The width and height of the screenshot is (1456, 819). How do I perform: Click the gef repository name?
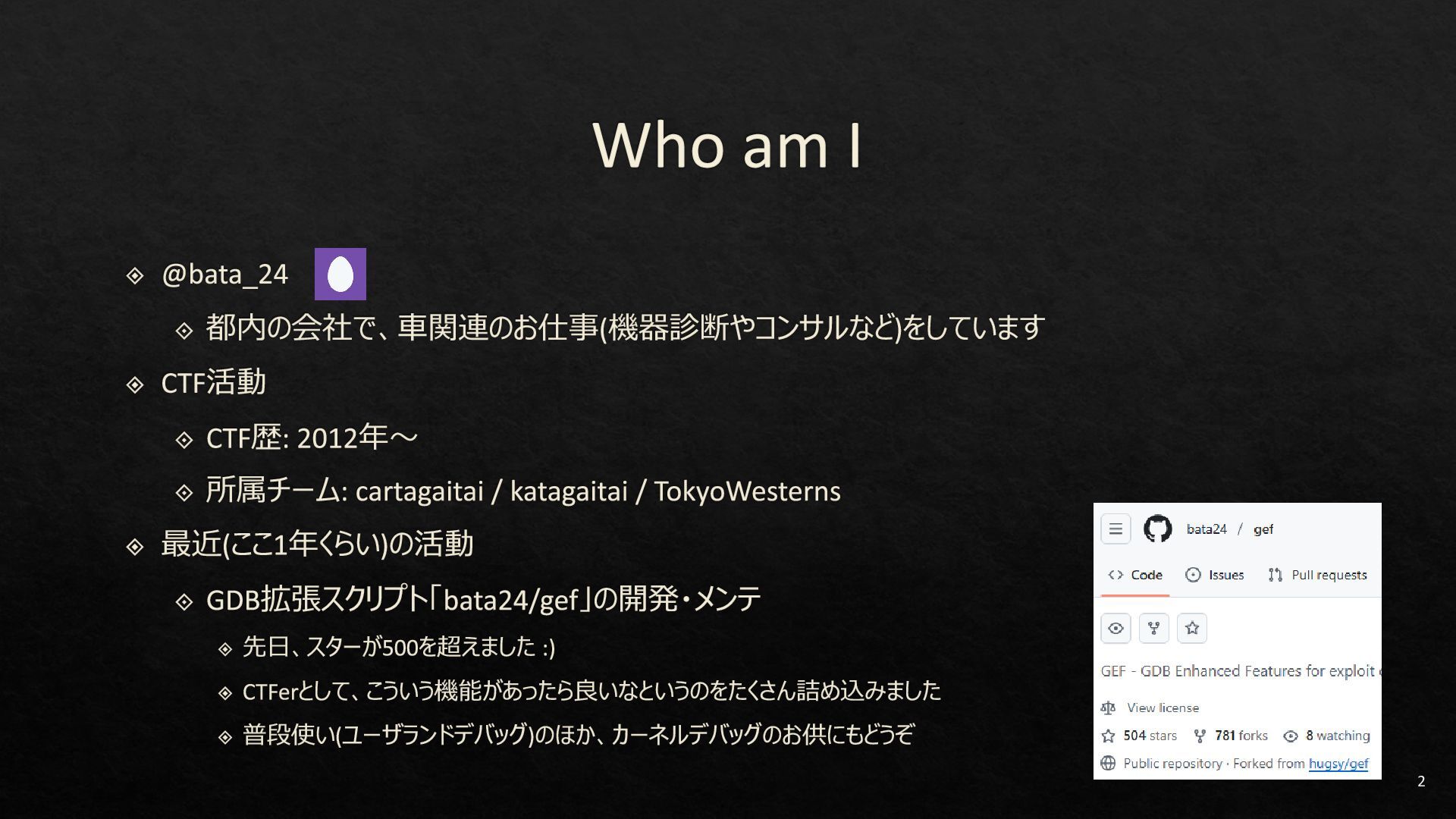point(1263,529)
